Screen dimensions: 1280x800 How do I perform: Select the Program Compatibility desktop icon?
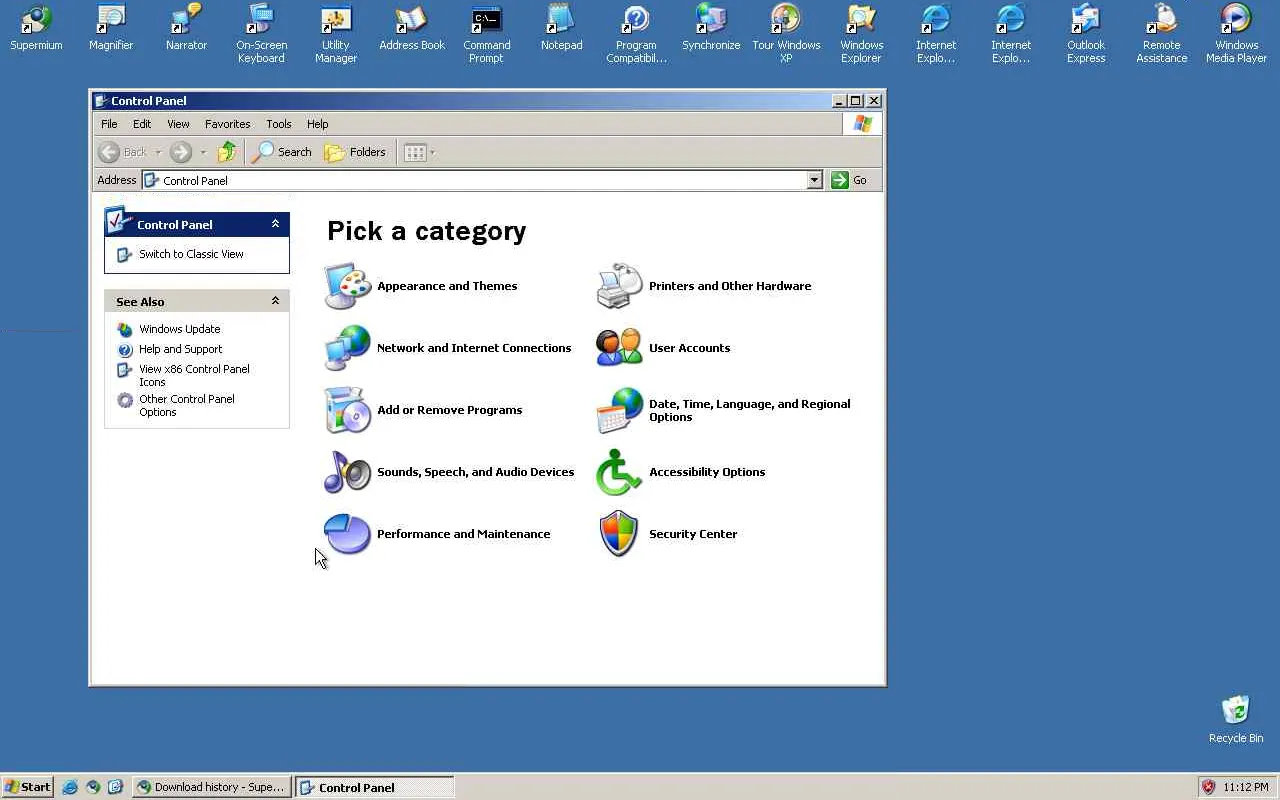point(636,33)
